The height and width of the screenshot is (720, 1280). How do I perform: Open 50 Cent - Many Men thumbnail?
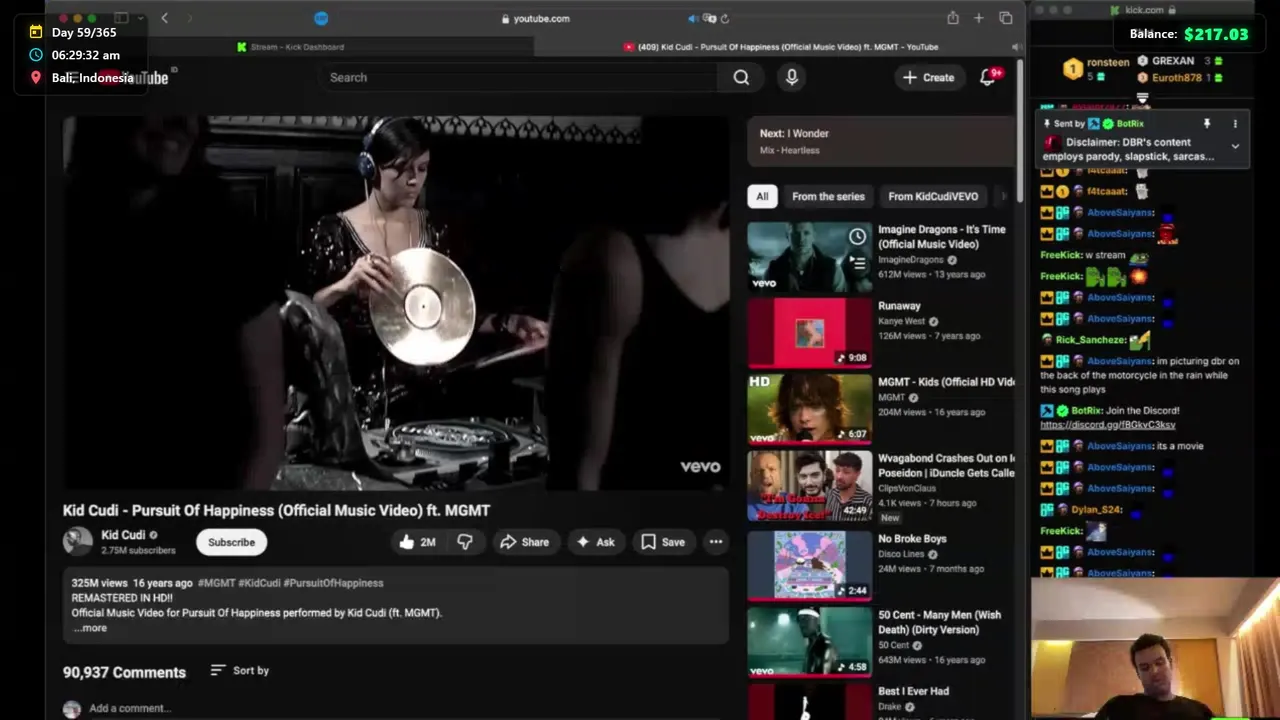coord(809,642)
